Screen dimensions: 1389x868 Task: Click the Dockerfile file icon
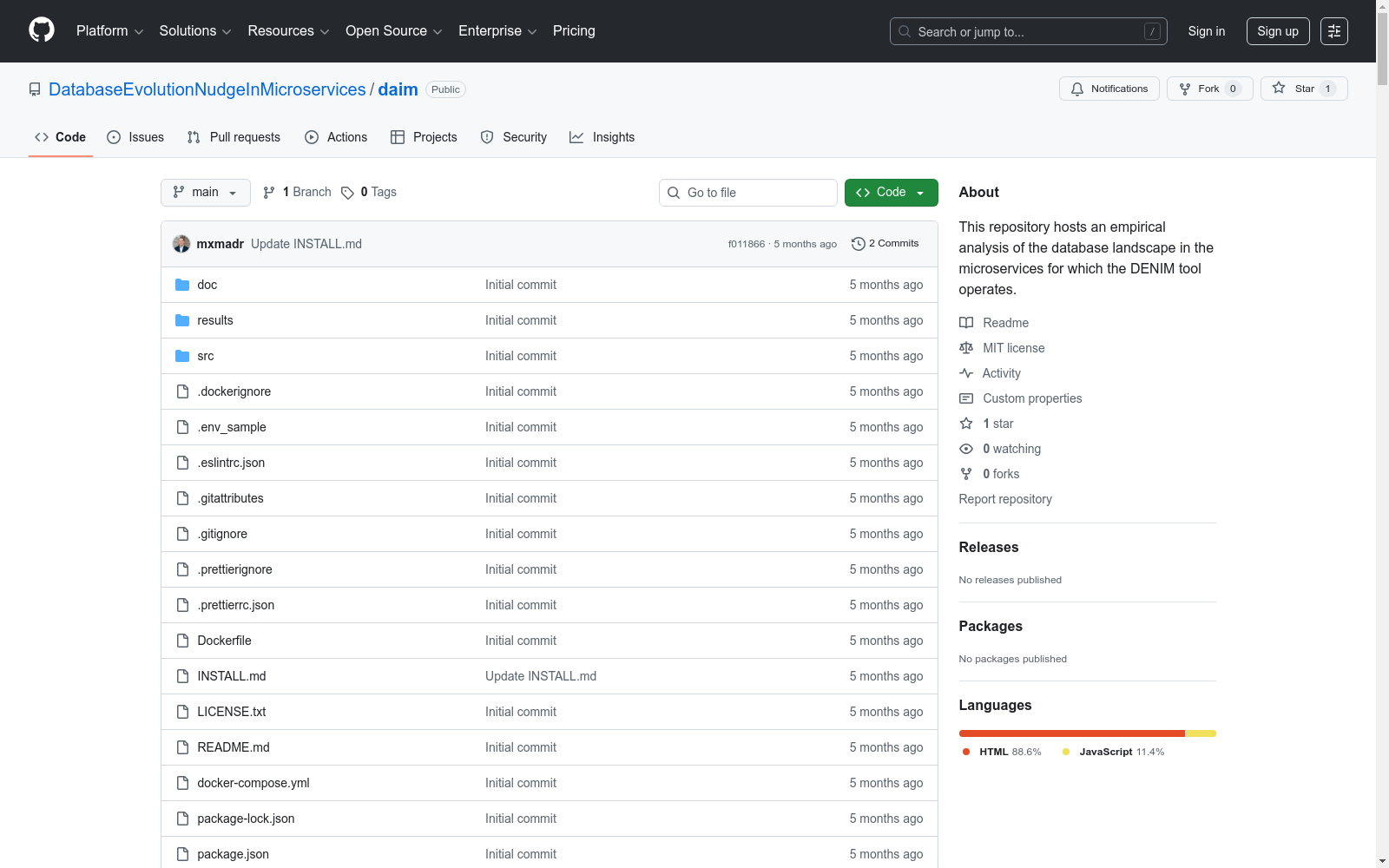182,641
